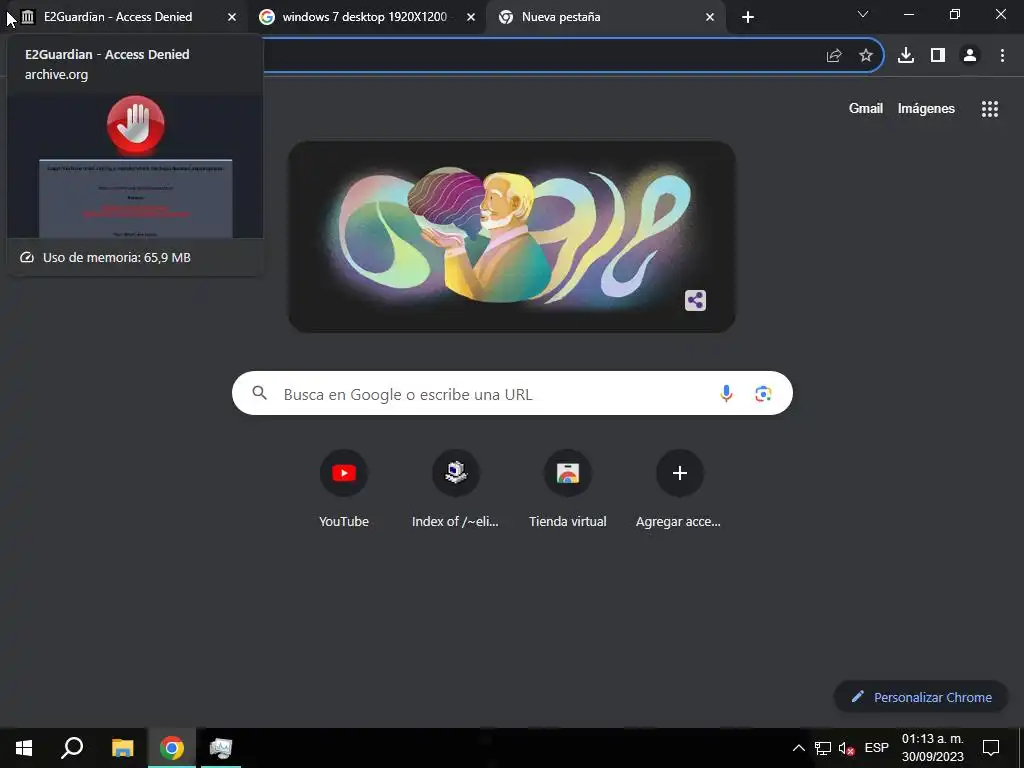Open the Chrome downloads icon
Image resolution: width=1024 pixels, height=768 pixels.
(x=906, y=56)
